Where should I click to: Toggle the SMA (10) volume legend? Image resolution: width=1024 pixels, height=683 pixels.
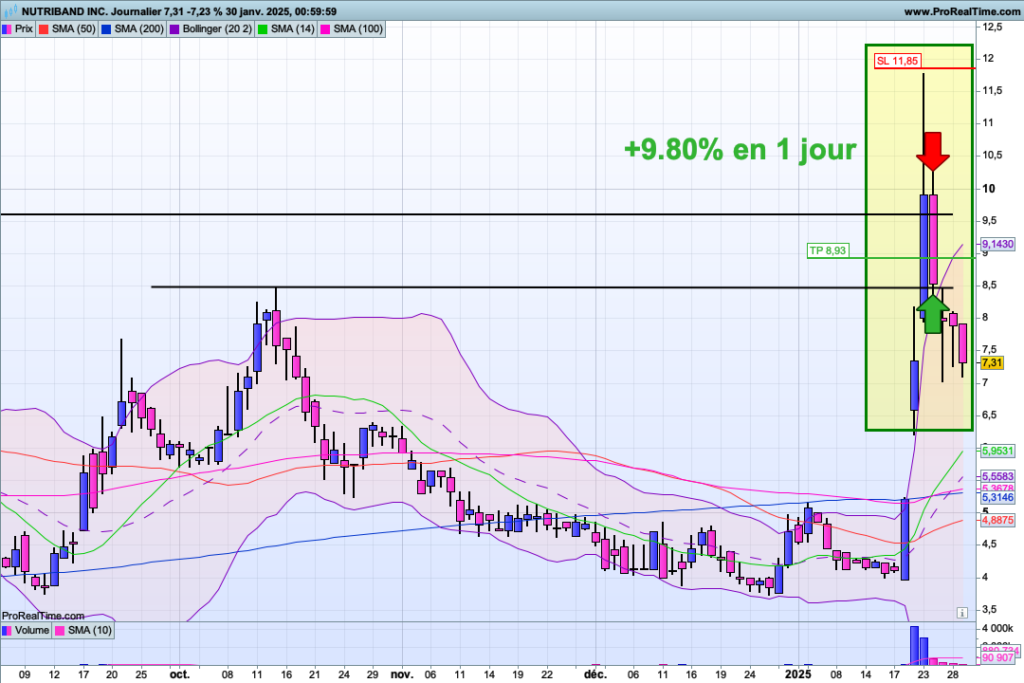point(84,630)
